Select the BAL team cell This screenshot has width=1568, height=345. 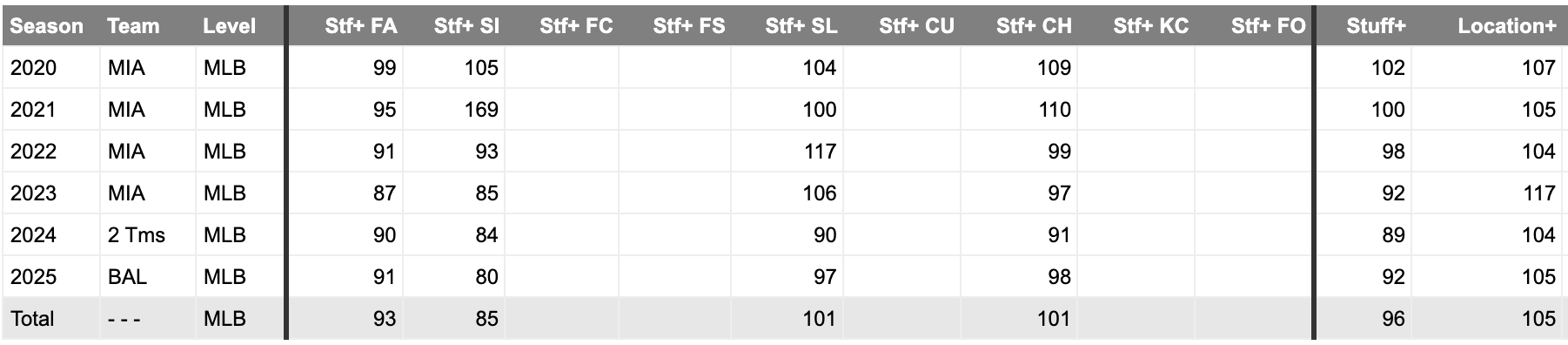[x=127, y=277]
